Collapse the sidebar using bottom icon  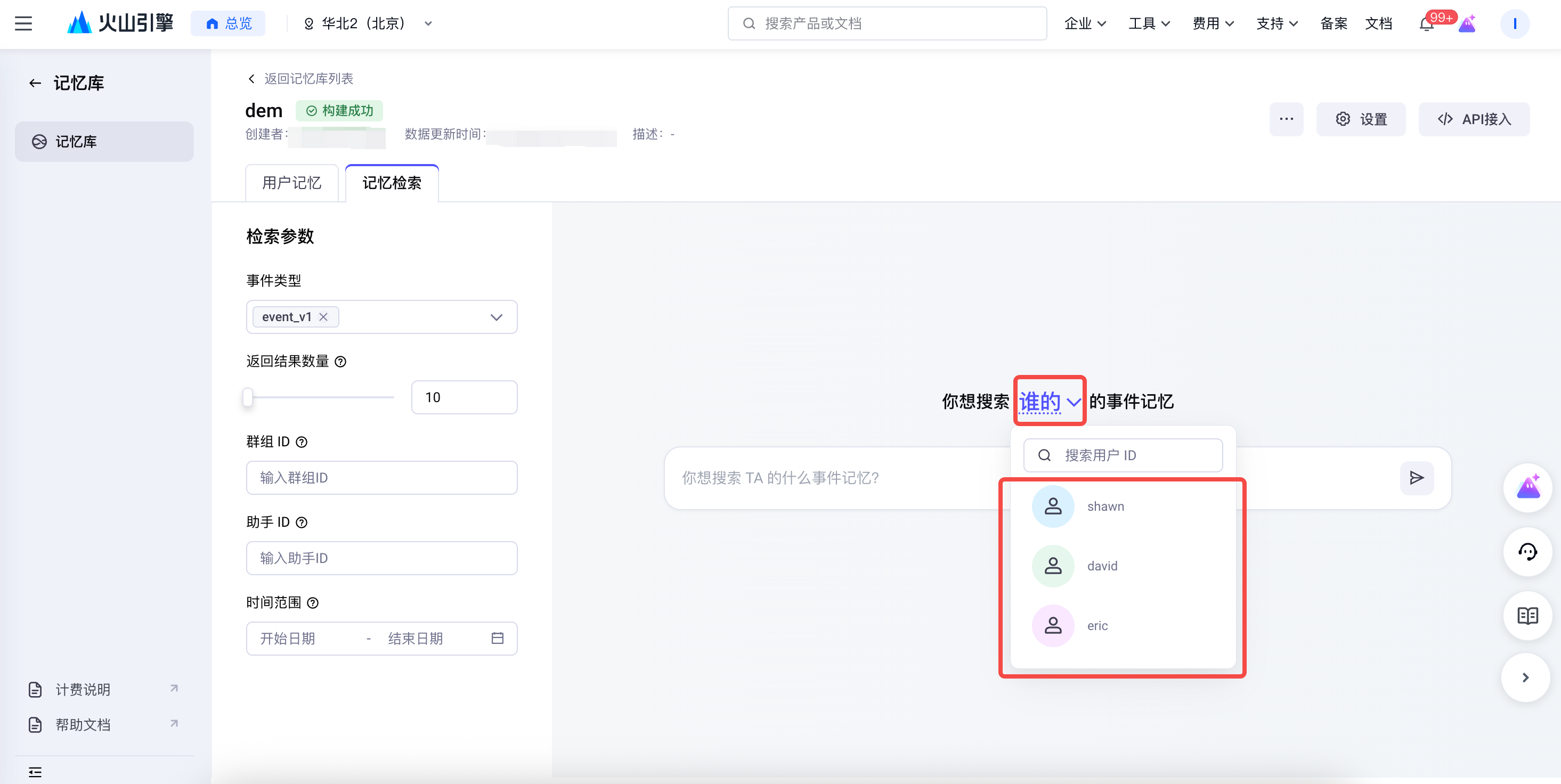pyautogui.click(x=35, y=772)
